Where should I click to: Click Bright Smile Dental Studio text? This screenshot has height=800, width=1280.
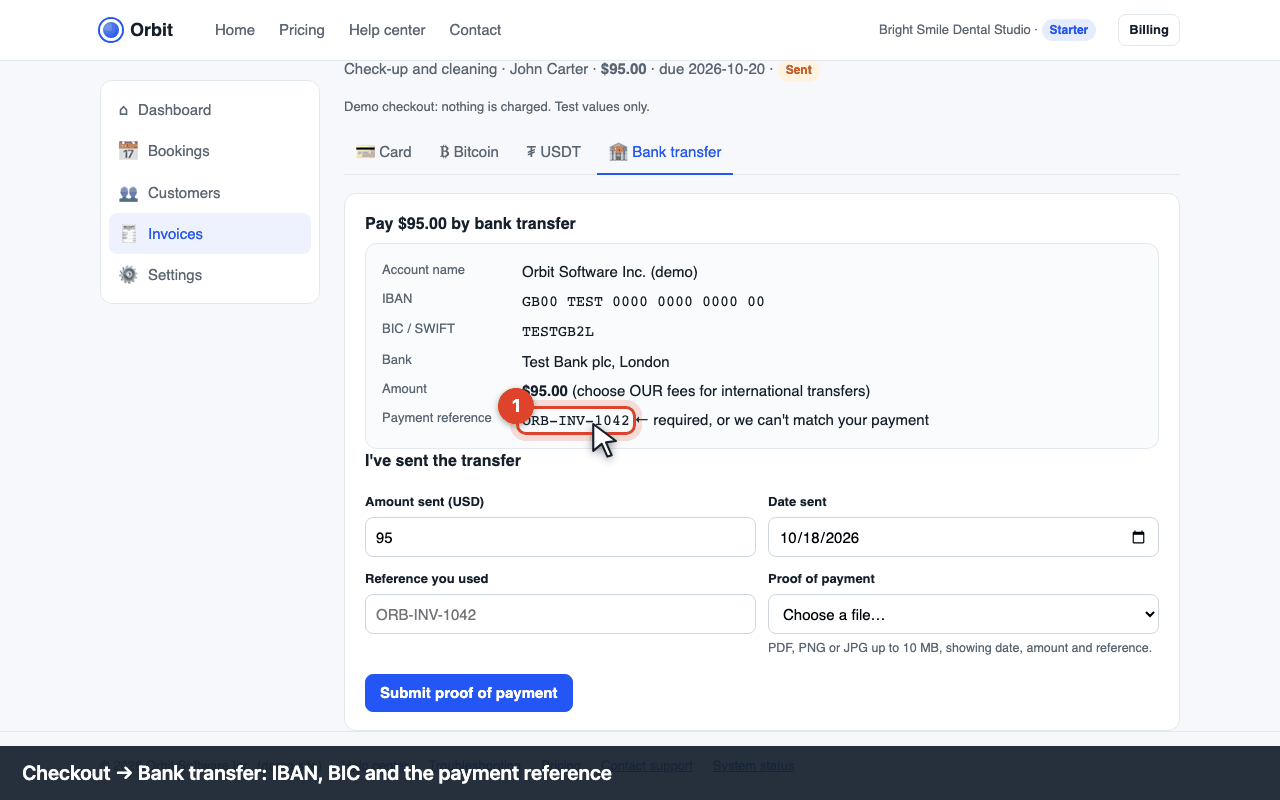[954, 30]
